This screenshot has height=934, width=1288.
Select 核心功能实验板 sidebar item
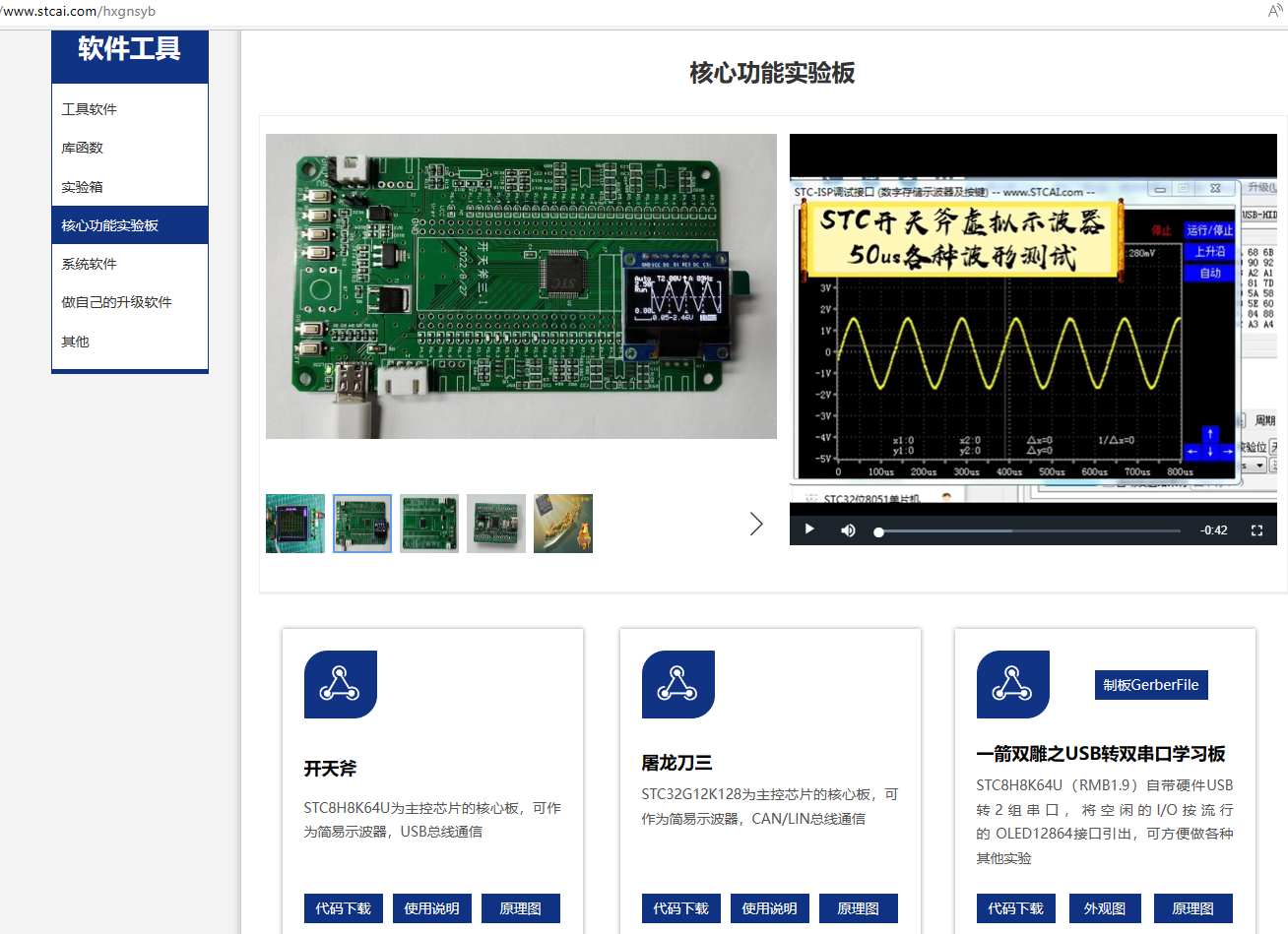pyautogui.click(x=130, y=225)
